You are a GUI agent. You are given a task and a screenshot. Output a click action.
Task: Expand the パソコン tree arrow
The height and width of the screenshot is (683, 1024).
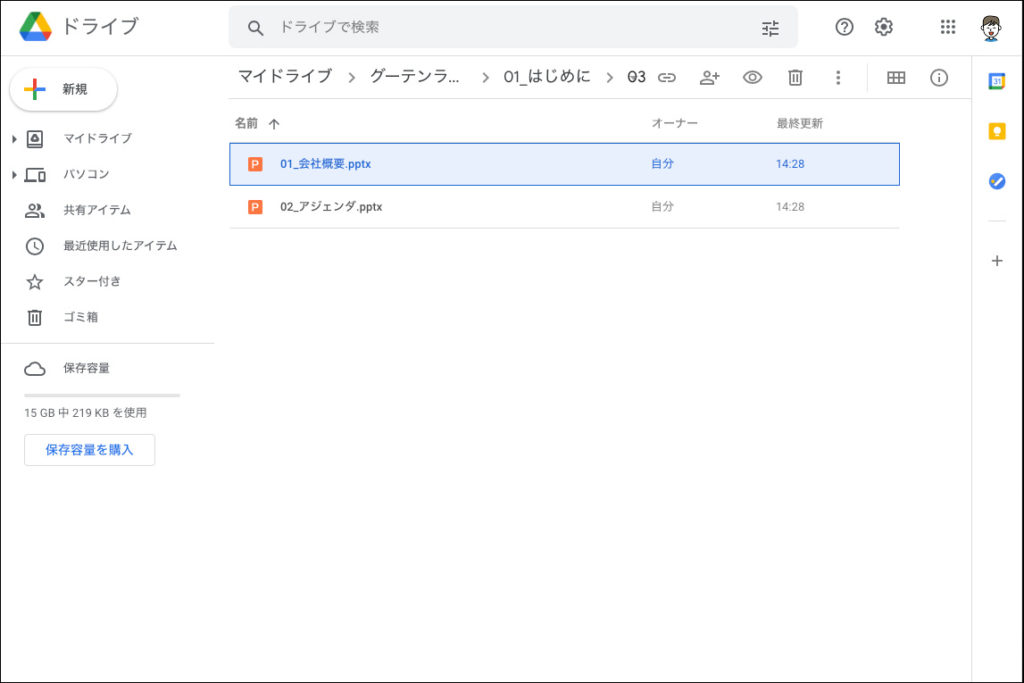[x=13, y=175]
